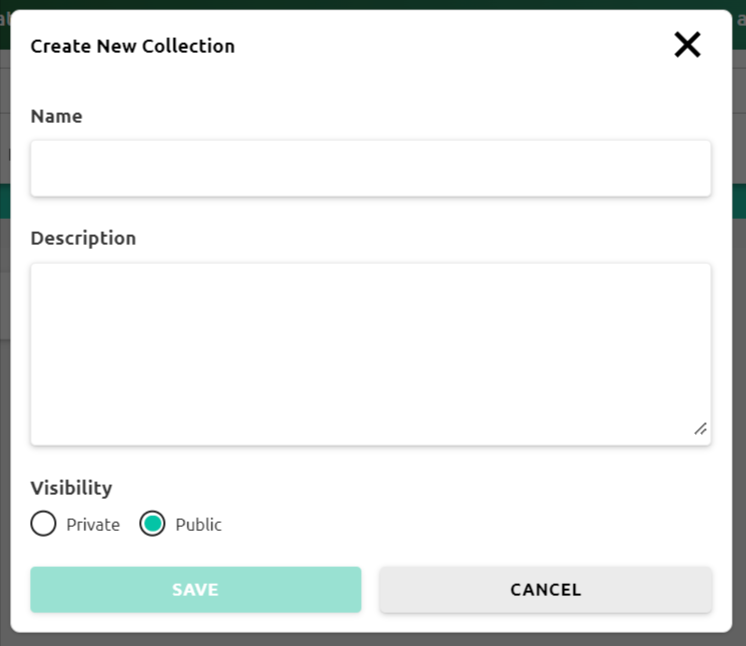Click the "Description" field label

coord(83,238)
